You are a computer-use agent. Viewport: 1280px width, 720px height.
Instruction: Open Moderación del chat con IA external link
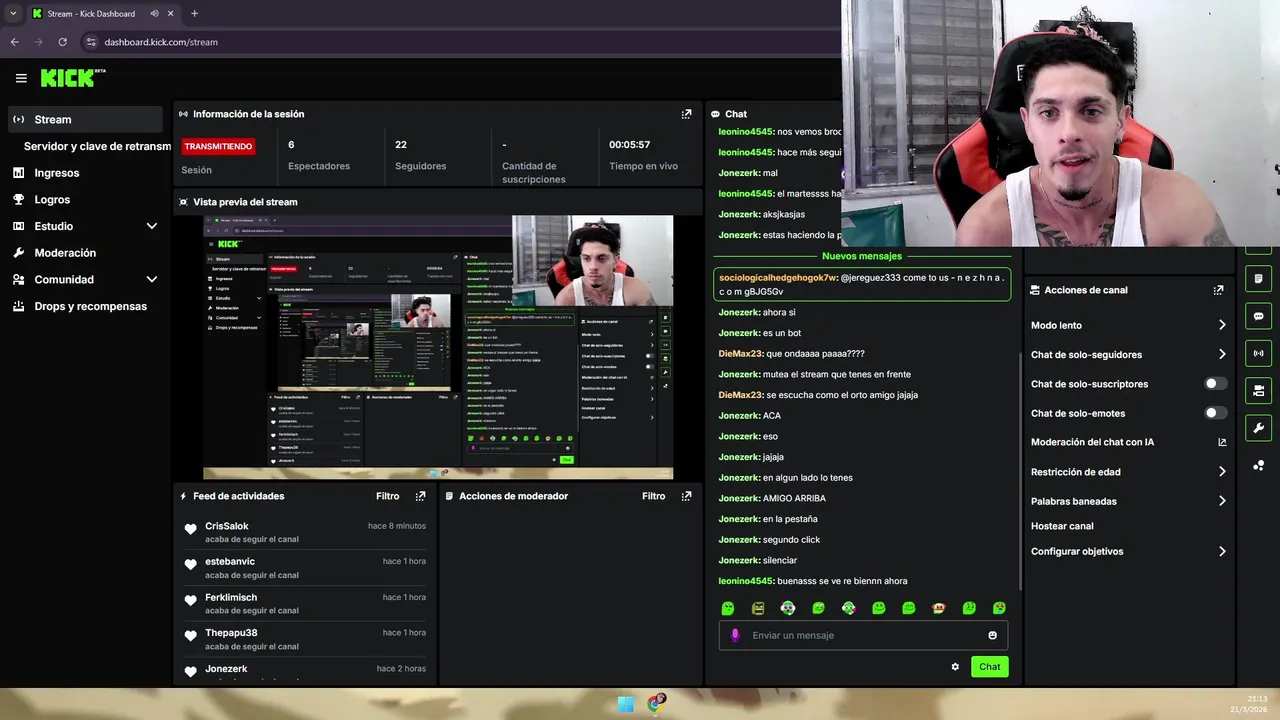pyautogui.click(x=1222, y=442)
